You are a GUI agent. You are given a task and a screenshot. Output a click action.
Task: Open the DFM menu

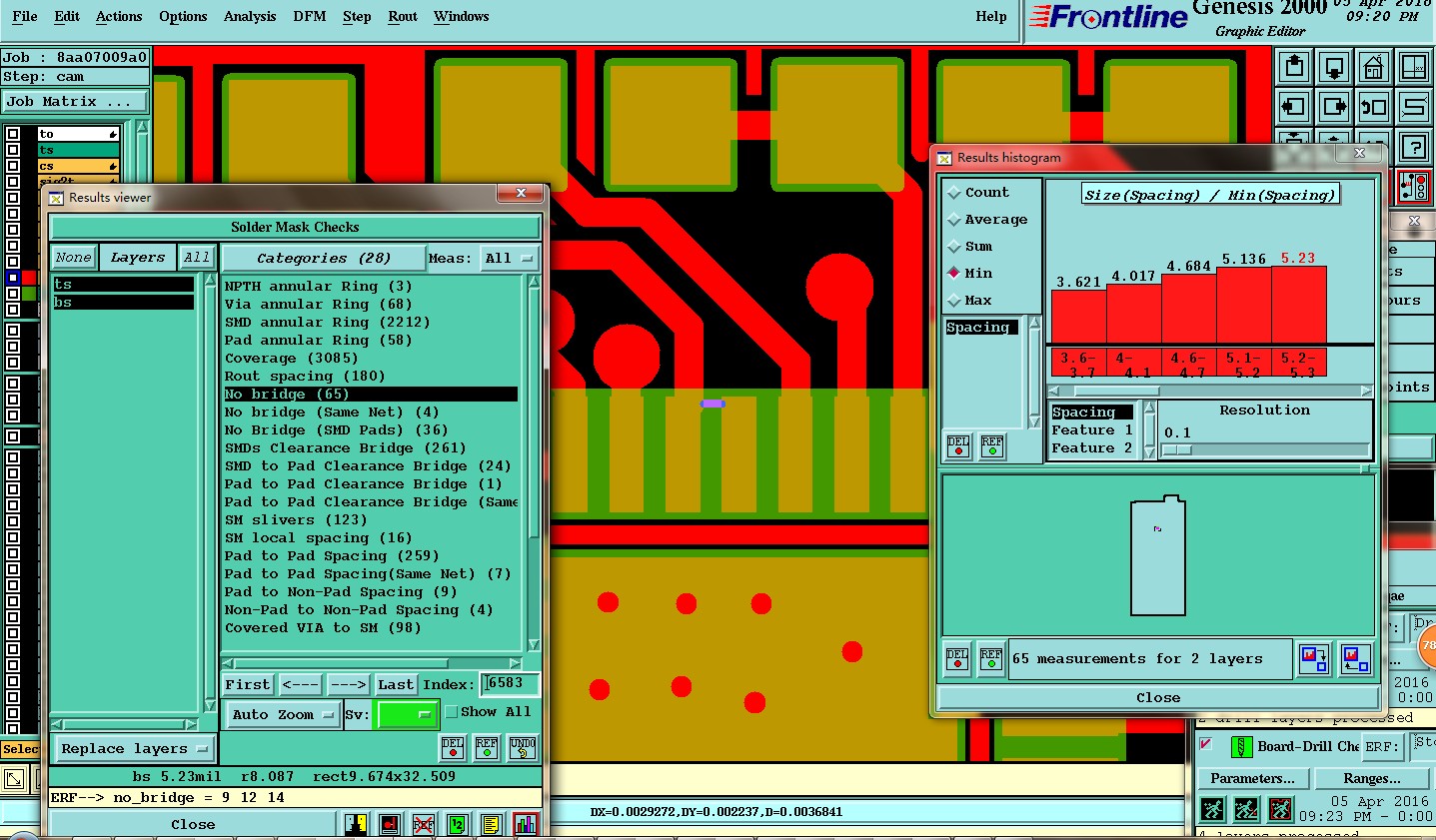click(x=310, y=17)
